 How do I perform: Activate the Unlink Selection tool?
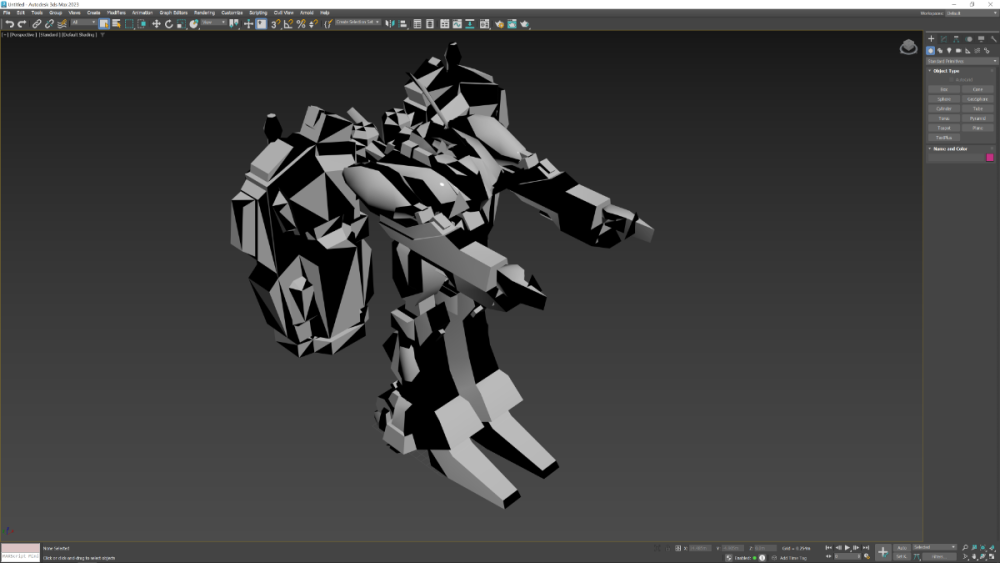(49, 24)
